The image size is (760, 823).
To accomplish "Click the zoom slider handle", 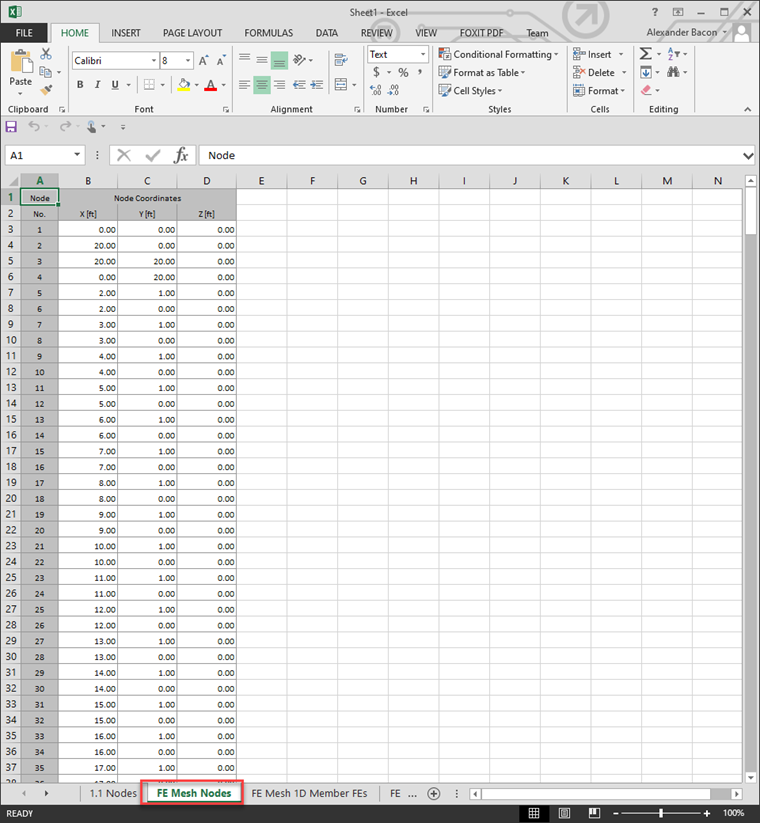I will pyautogui.click(x=661, y=813).
